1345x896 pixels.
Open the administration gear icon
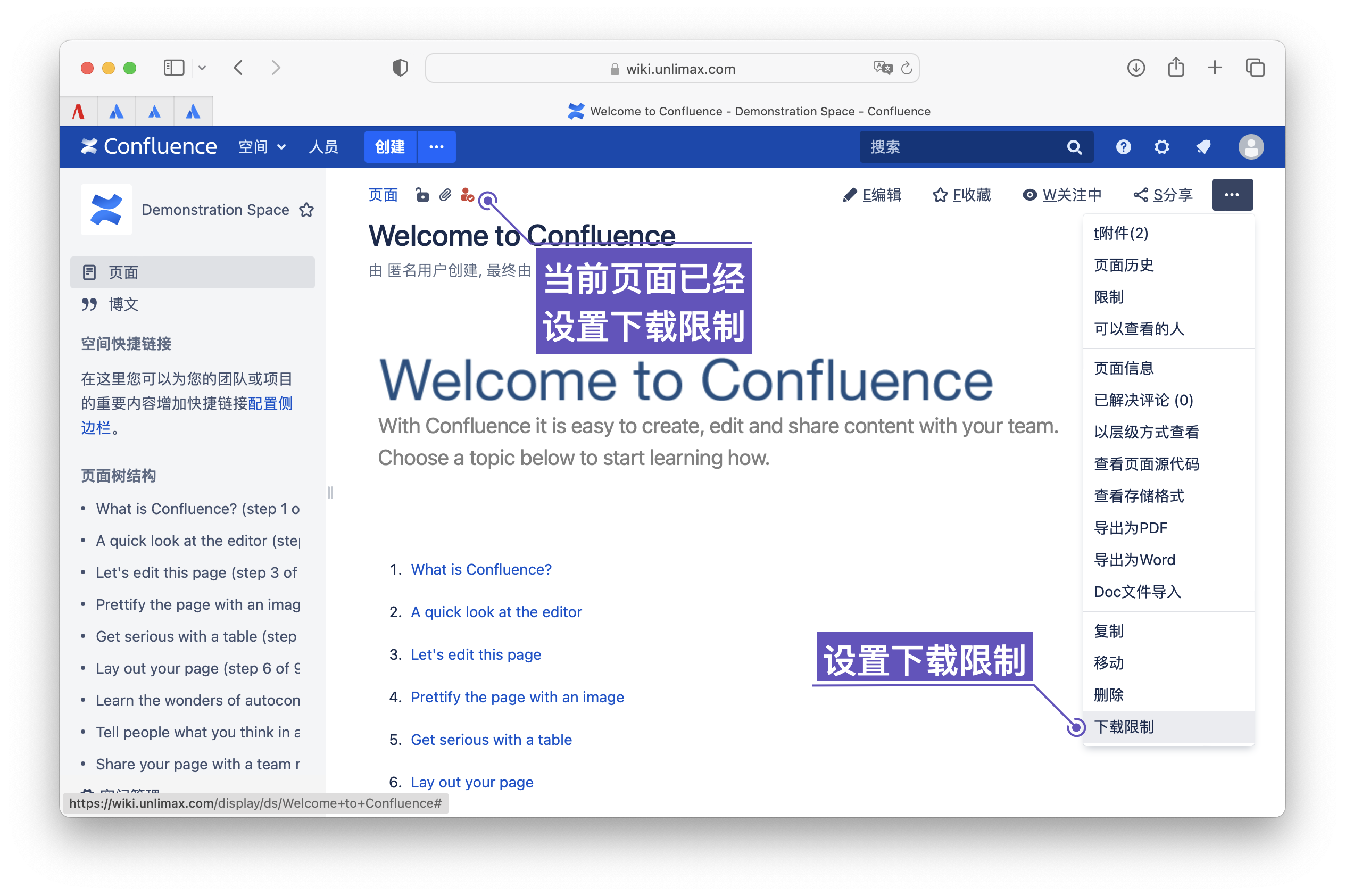(x=1161, y=147)
